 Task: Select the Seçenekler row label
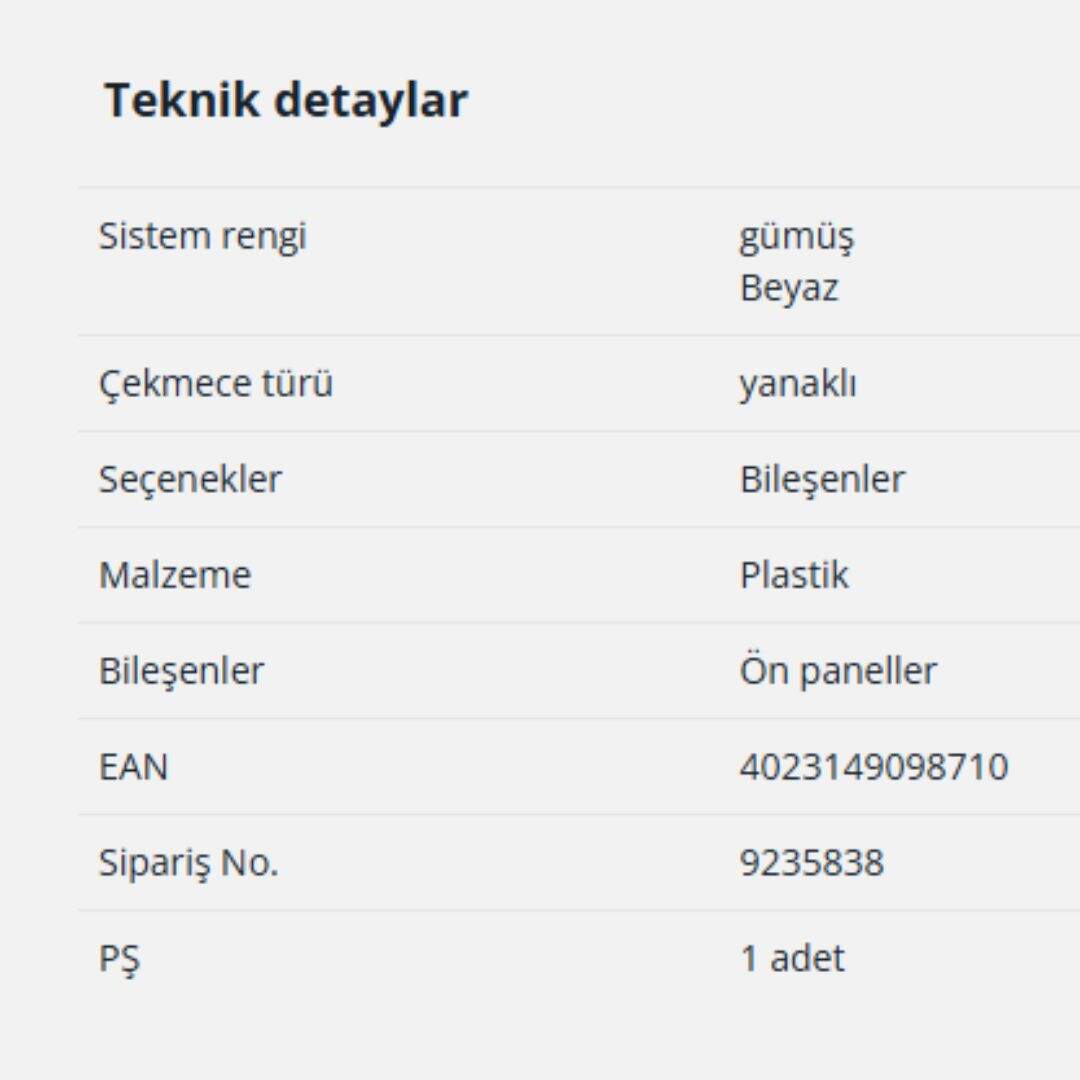click(x=190, y=479)
